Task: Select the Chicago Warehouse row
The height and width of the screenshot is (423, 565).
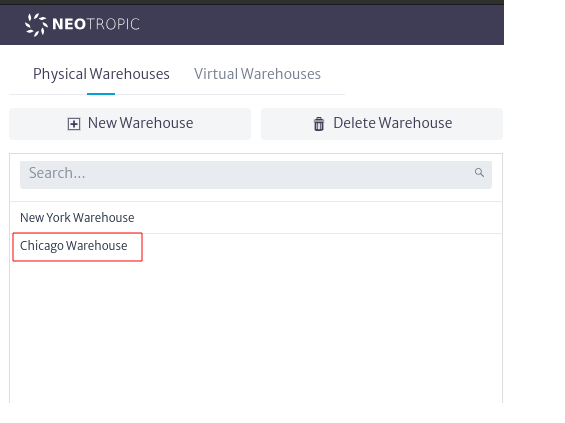Action: click(x=256, y=247)
